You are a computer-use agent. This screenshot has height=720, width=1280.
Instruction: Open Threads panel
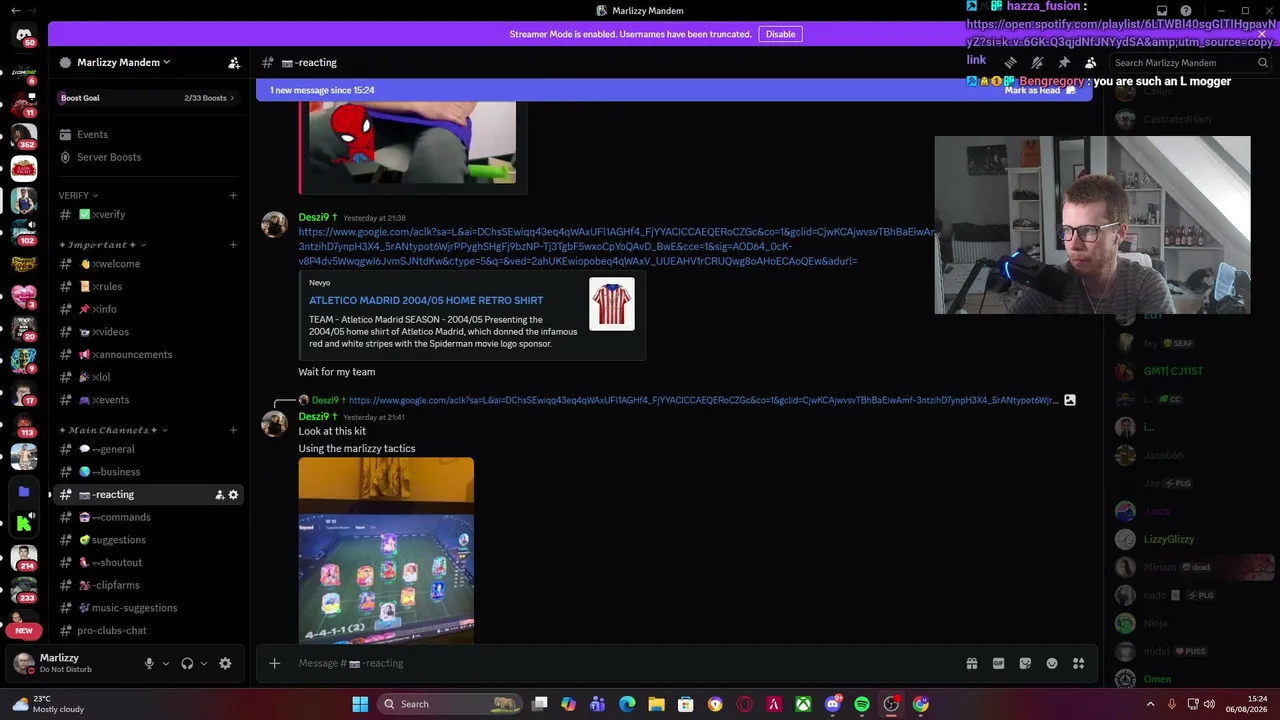tap(1010, 63)
